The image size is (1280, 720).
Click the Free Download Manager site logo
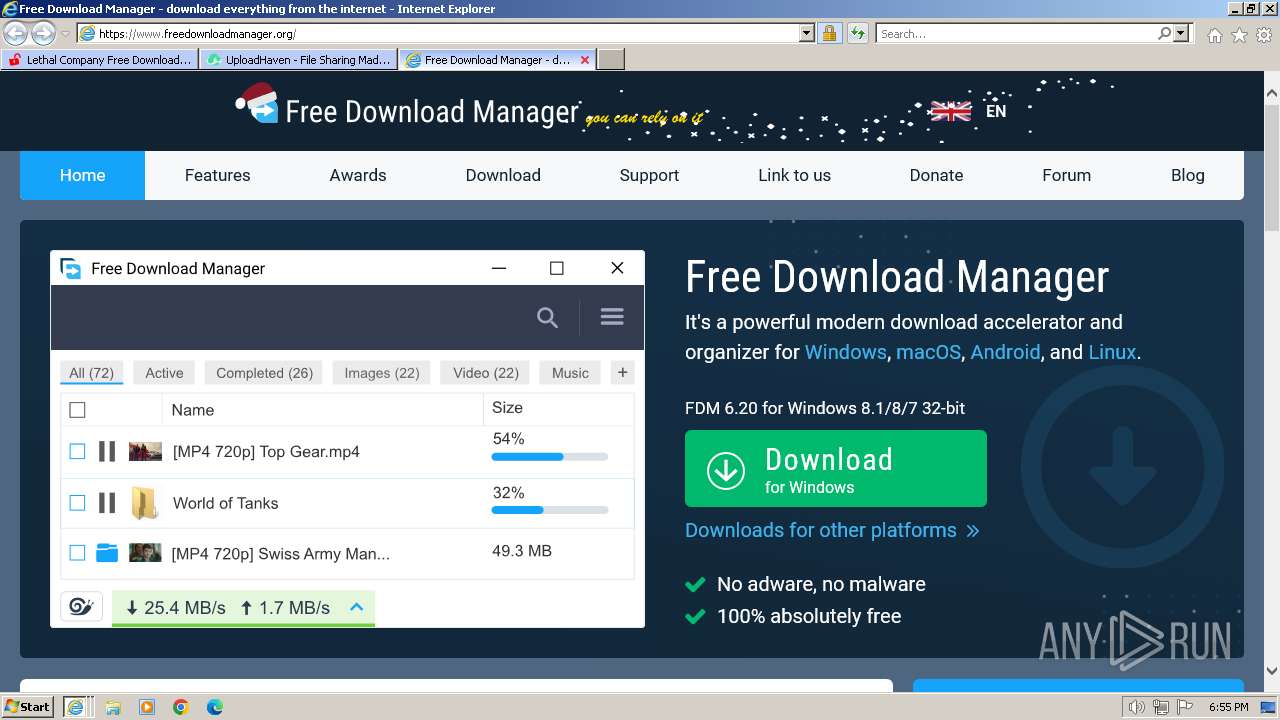(x=407, y=108)
